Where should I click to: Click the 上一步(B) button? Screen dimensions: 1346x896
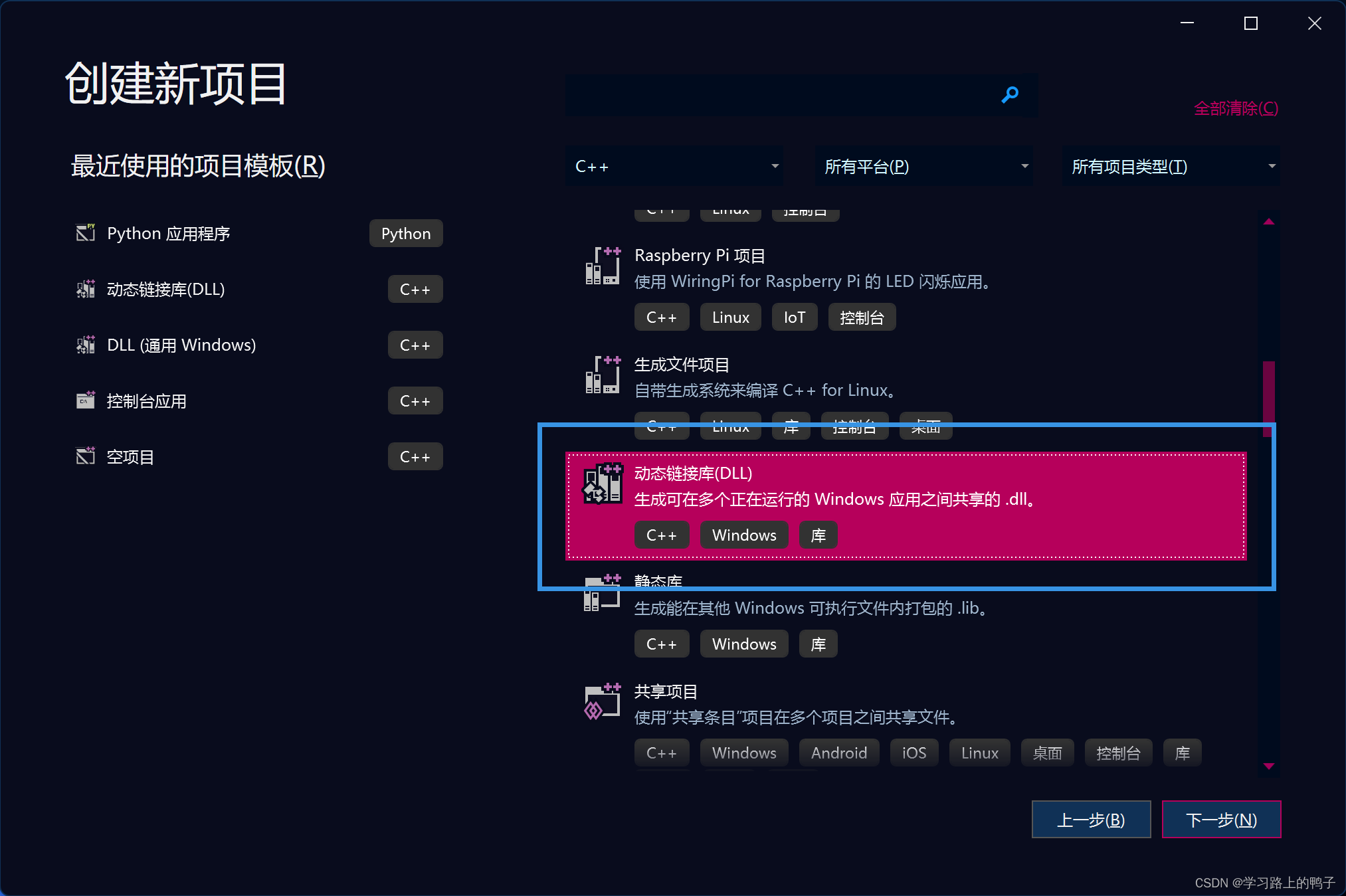pyautogui.click(x=1091, y=819)
